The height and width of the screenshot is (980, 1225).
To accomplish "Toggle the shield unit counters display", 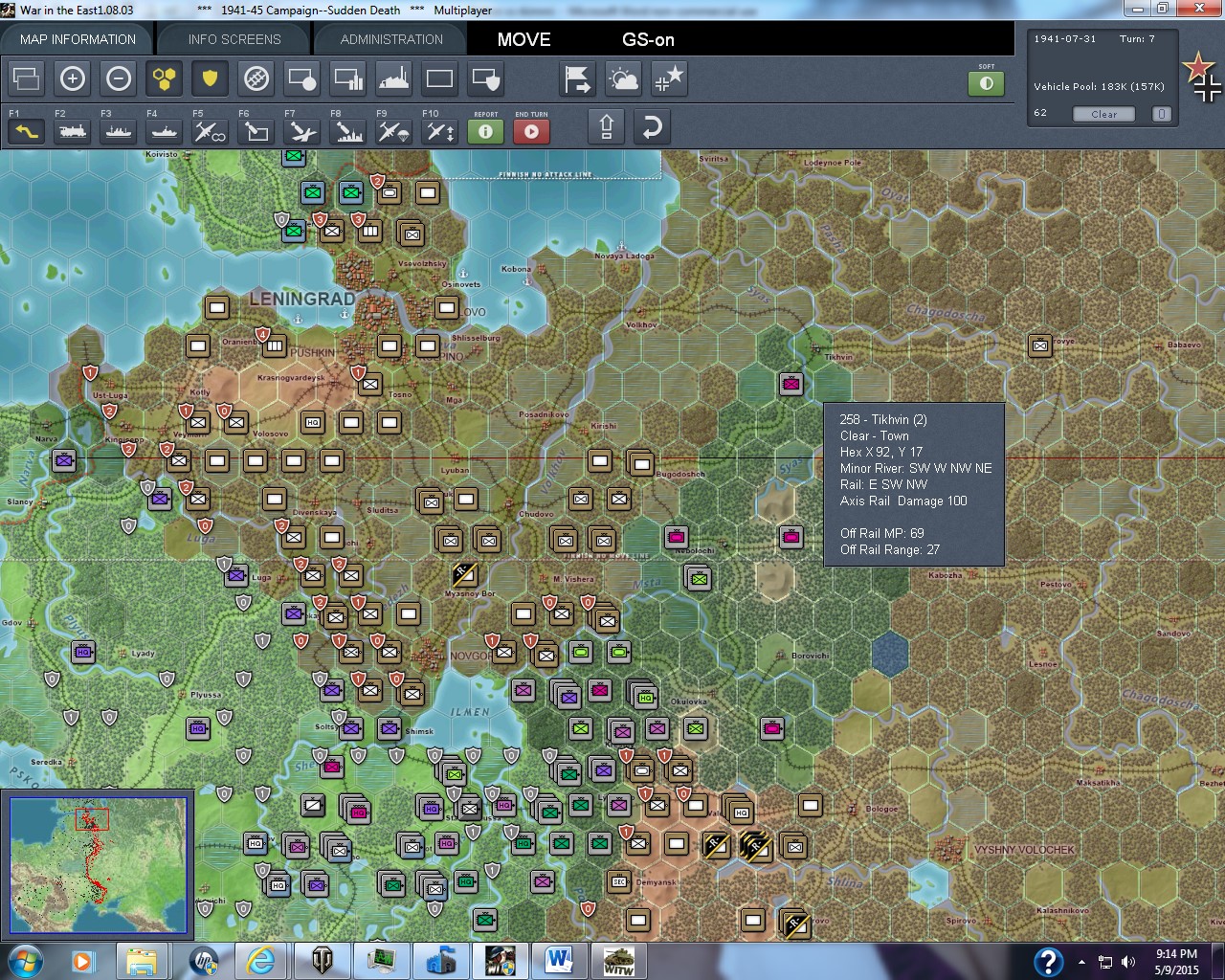I will (210, 79).
